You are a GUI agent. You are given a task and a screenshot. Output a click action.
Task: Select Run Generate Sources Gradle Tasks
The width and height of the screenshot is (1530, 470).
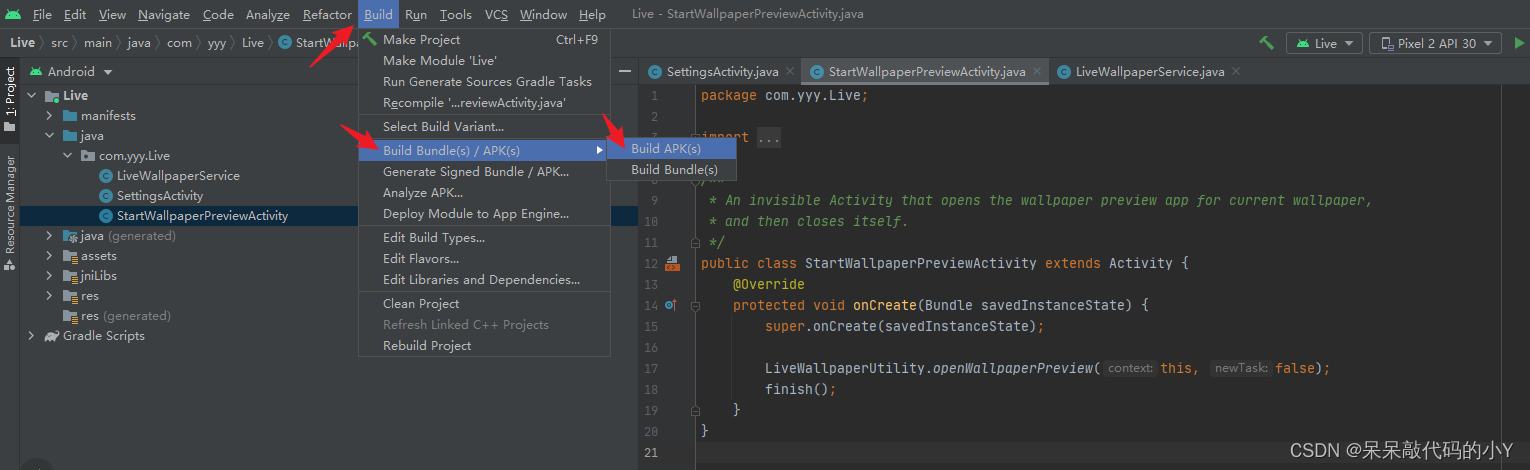click(x=484, y=82)
